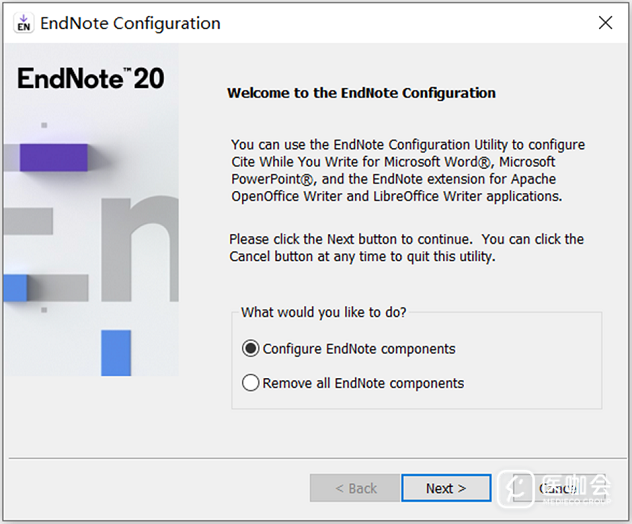This screenshot has width=632, height=524.
Task: Click the 'Remove all EndNote components' label text
Action: (363, 383)
